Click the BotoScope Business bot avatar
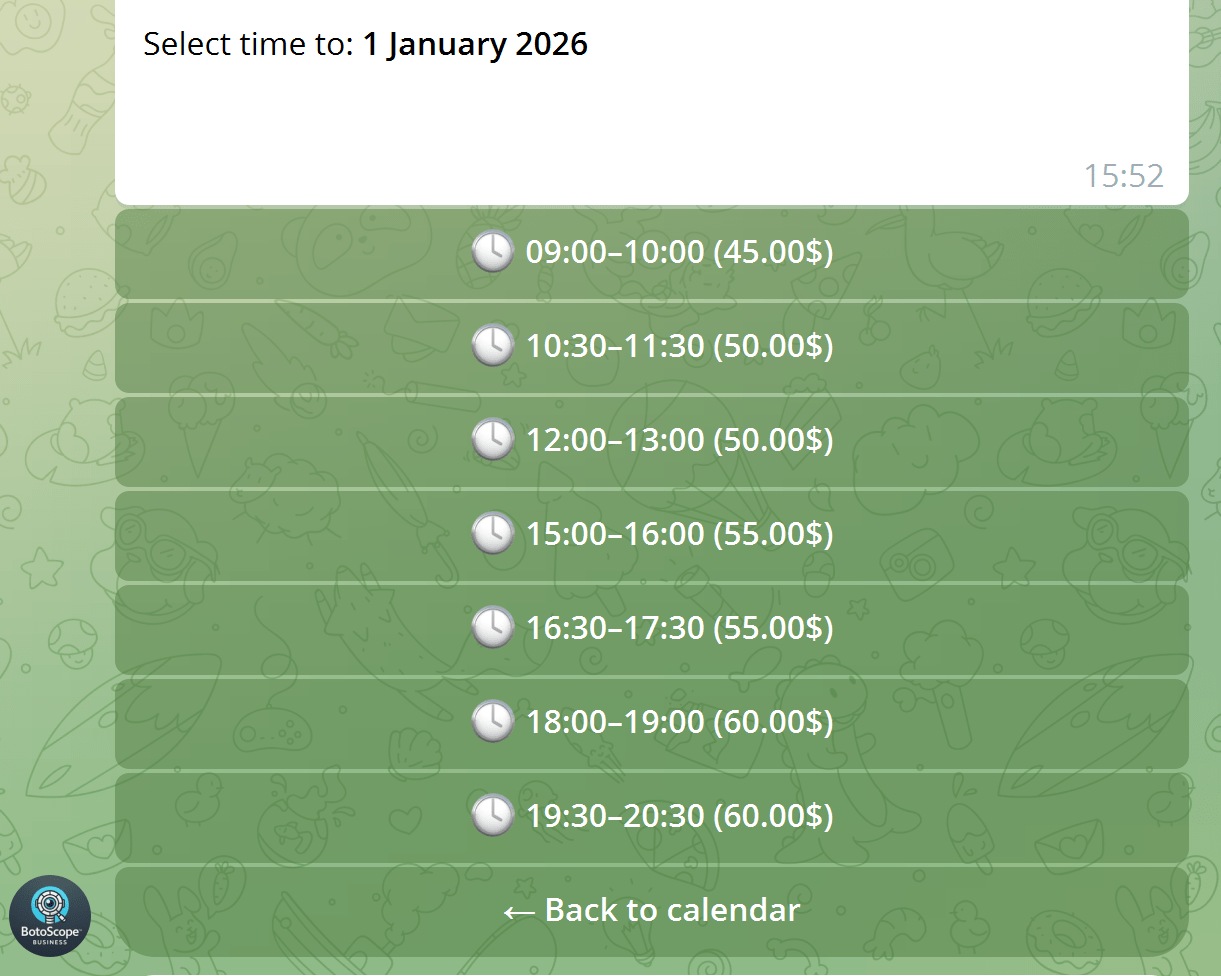 [50, 916]
